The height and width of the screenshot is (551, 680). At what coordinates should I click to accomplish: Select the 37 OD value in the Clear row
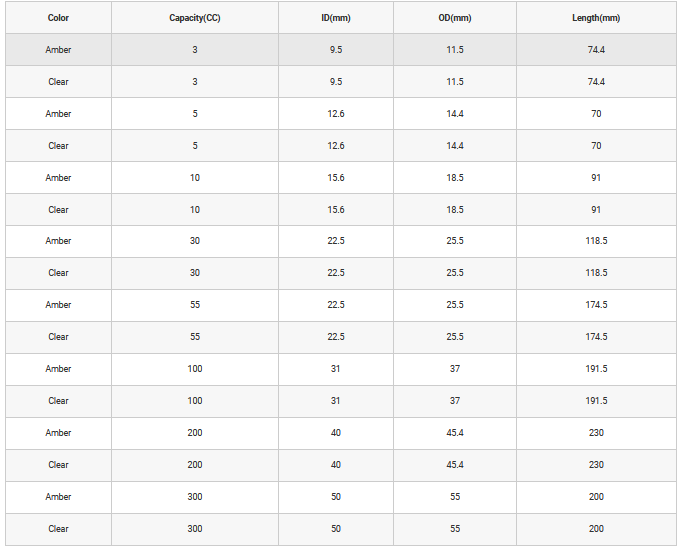[455, 401]
